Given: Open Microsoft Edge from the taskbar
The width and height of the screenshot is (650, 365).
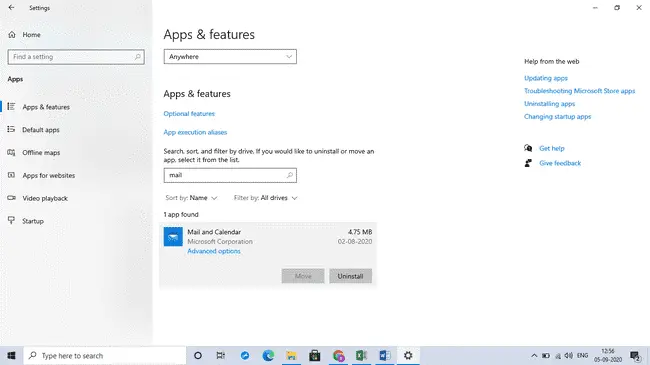Looking at the screenshot, I should (268, 355).
